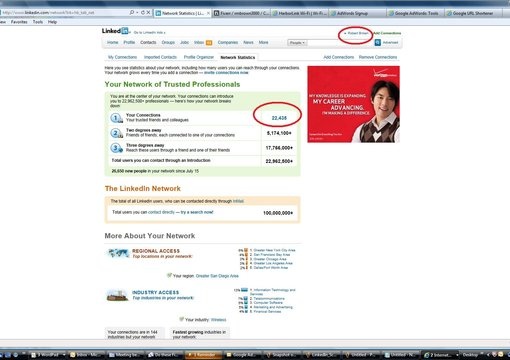Click the try a search now link

pos(197,212)
